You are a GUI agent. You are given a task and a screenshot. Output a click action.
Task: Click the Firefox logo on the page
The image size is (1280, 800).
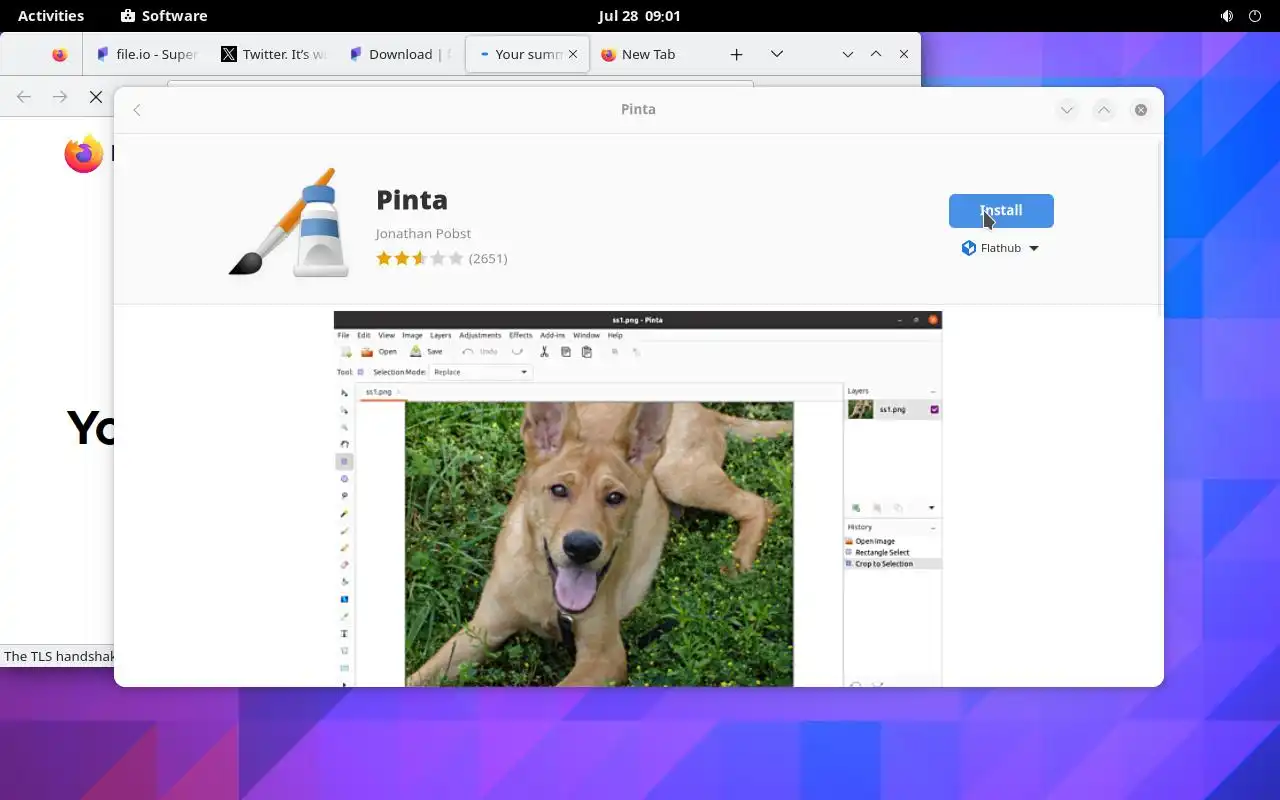(x=83, y=154)
